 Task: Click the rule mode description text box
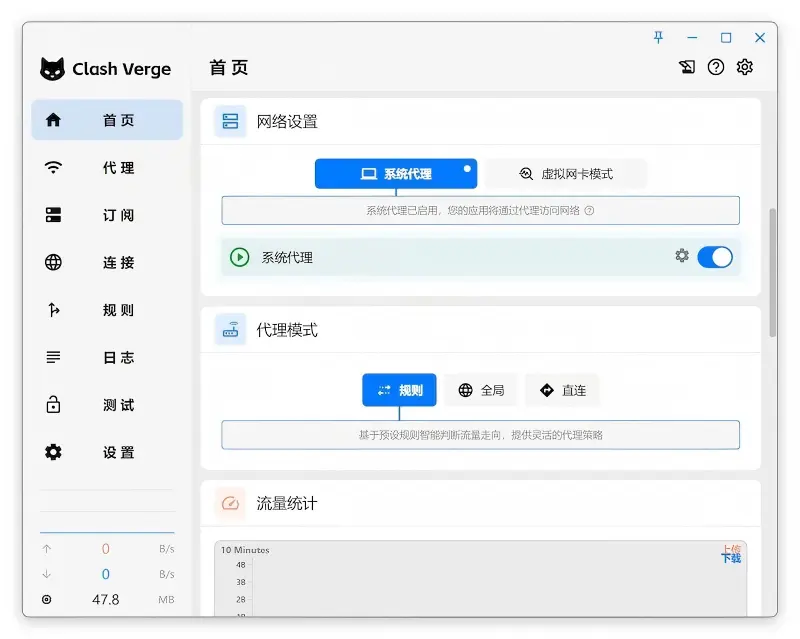pyautogui.click(x=481, y=435)
